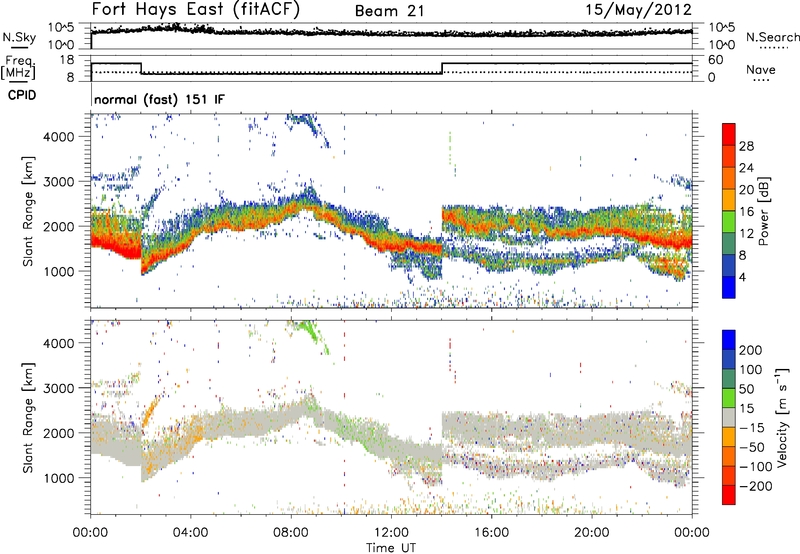Click the frequency step-up line at 14:00
Image resolution: width=800 pixels, height=554 pixels.
(442, 68)
